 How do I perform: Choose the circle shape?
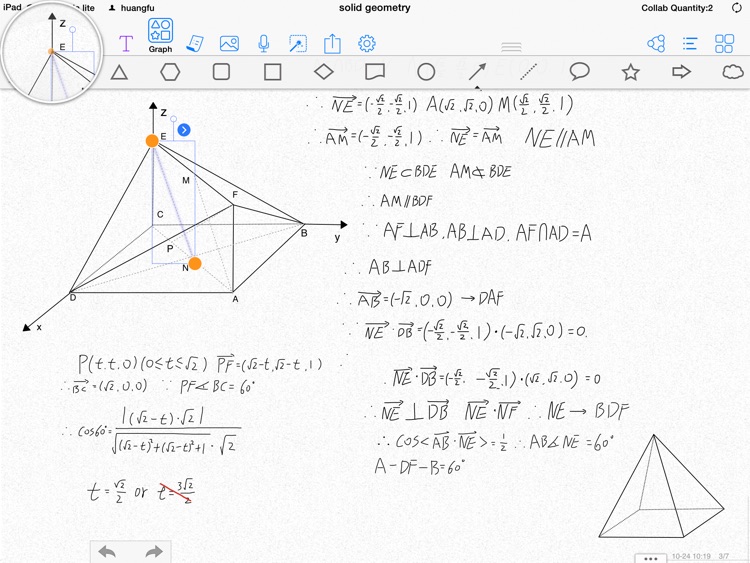[426, 72]
